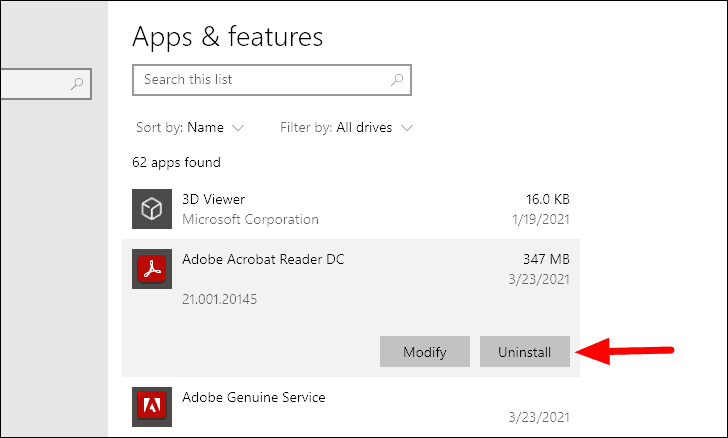Click the '16.0 KB' size value
The image size is (728, 438).
pos(547,199)
